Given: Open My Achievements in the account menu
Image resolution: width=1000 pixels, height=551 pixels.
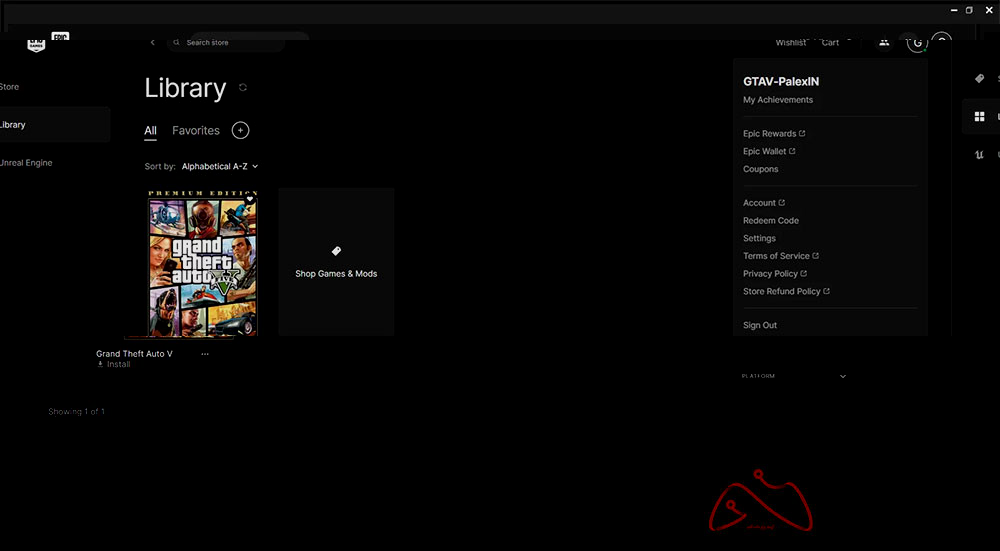Looking at the screenshot, I should coord(778,100).
